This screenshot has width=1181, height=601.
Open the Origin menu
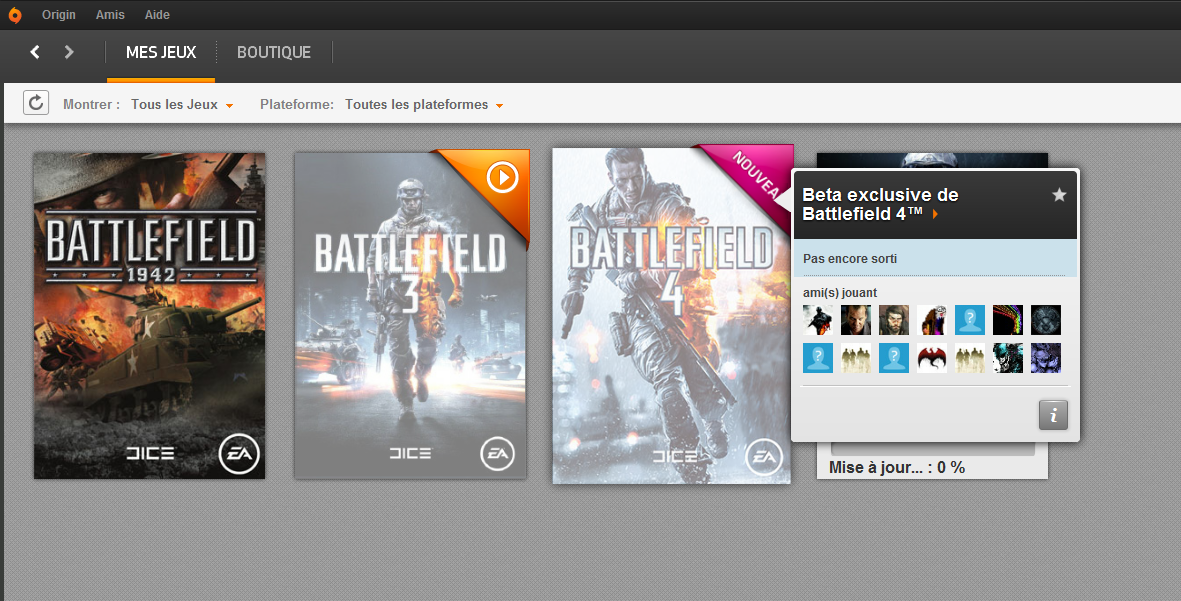(59, 15)
